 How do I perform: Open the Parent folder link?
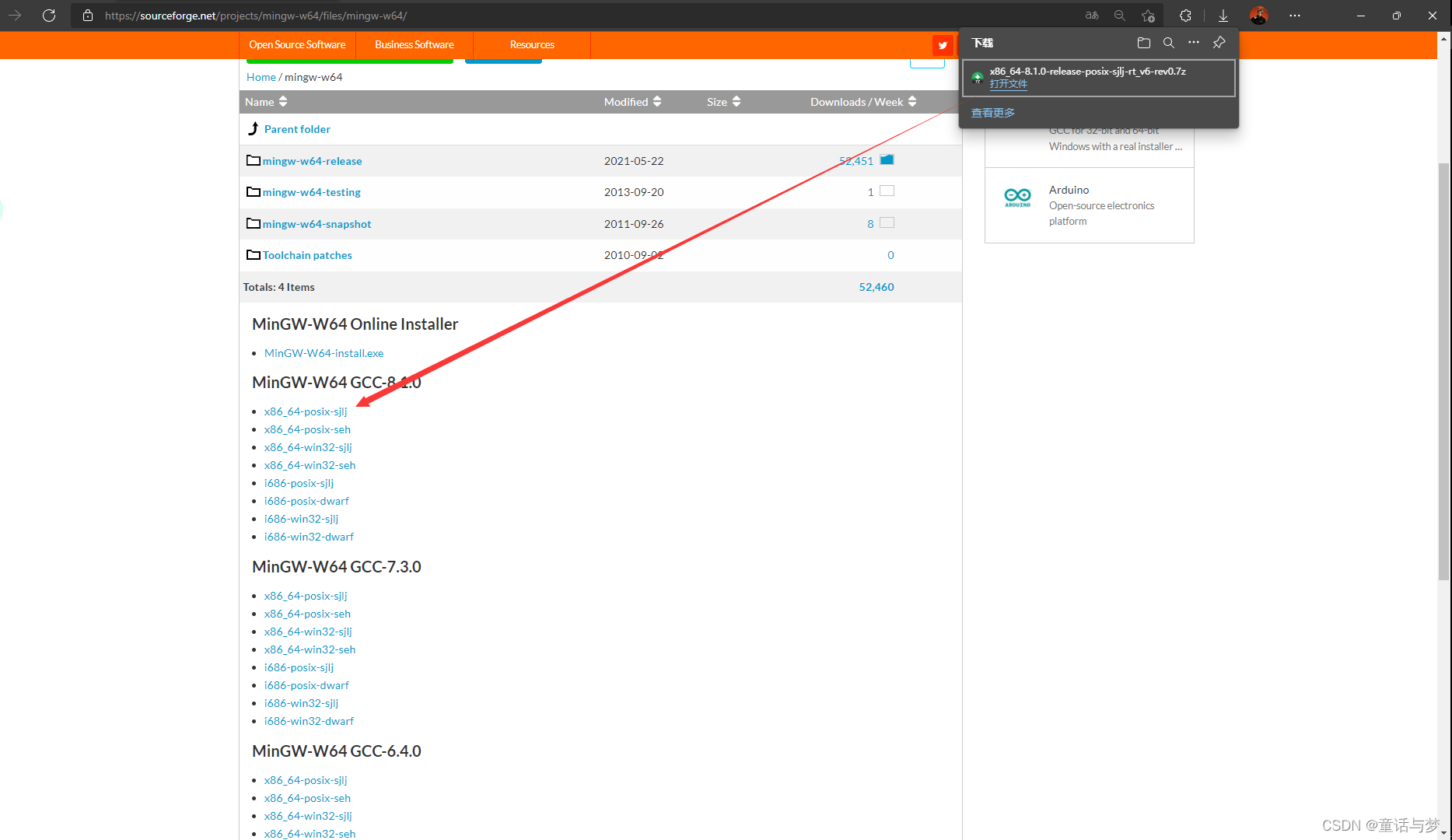point(297,129)
